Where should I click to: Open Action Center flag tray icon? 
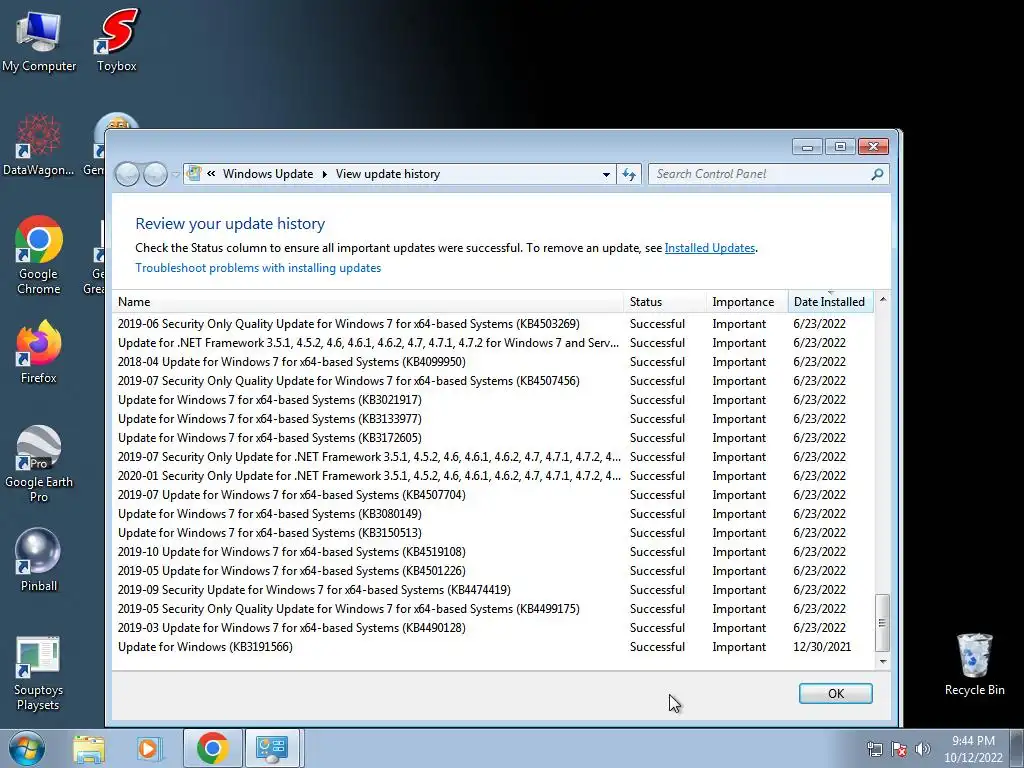click(899, 749)
